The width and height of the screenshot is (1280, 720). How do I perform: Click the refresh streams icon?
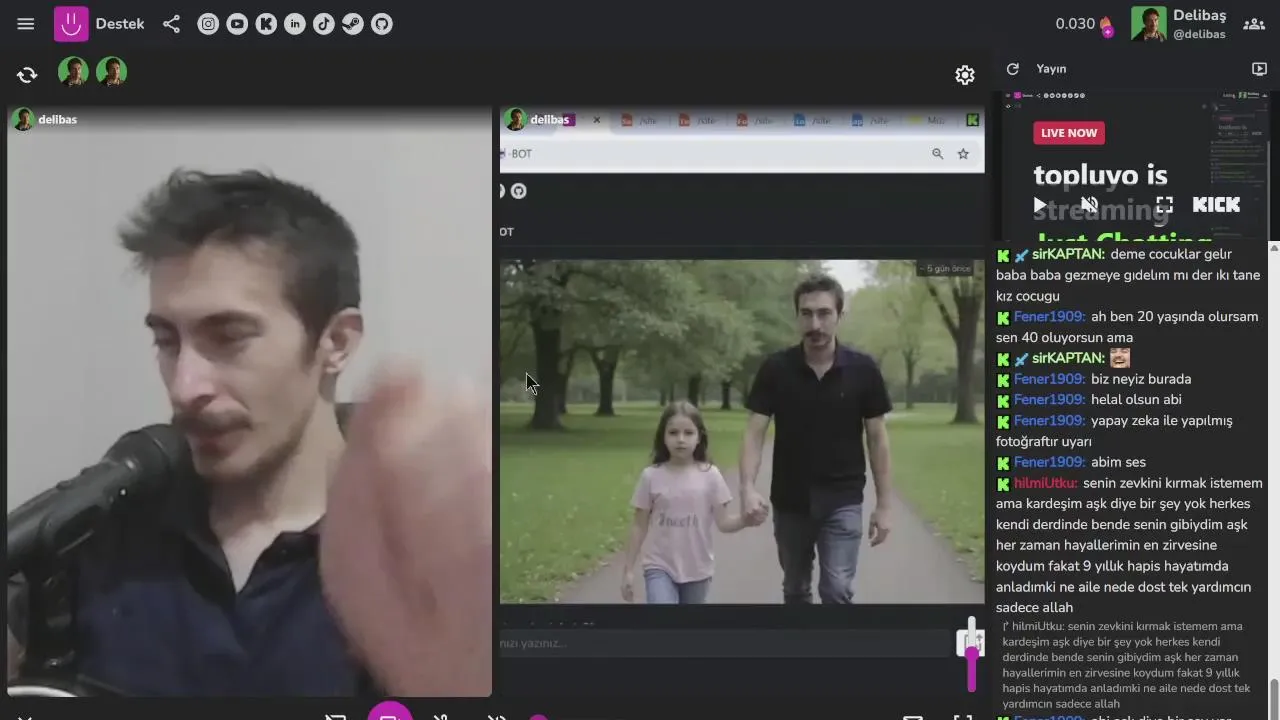pyautogui.click(x=27, y=75)
